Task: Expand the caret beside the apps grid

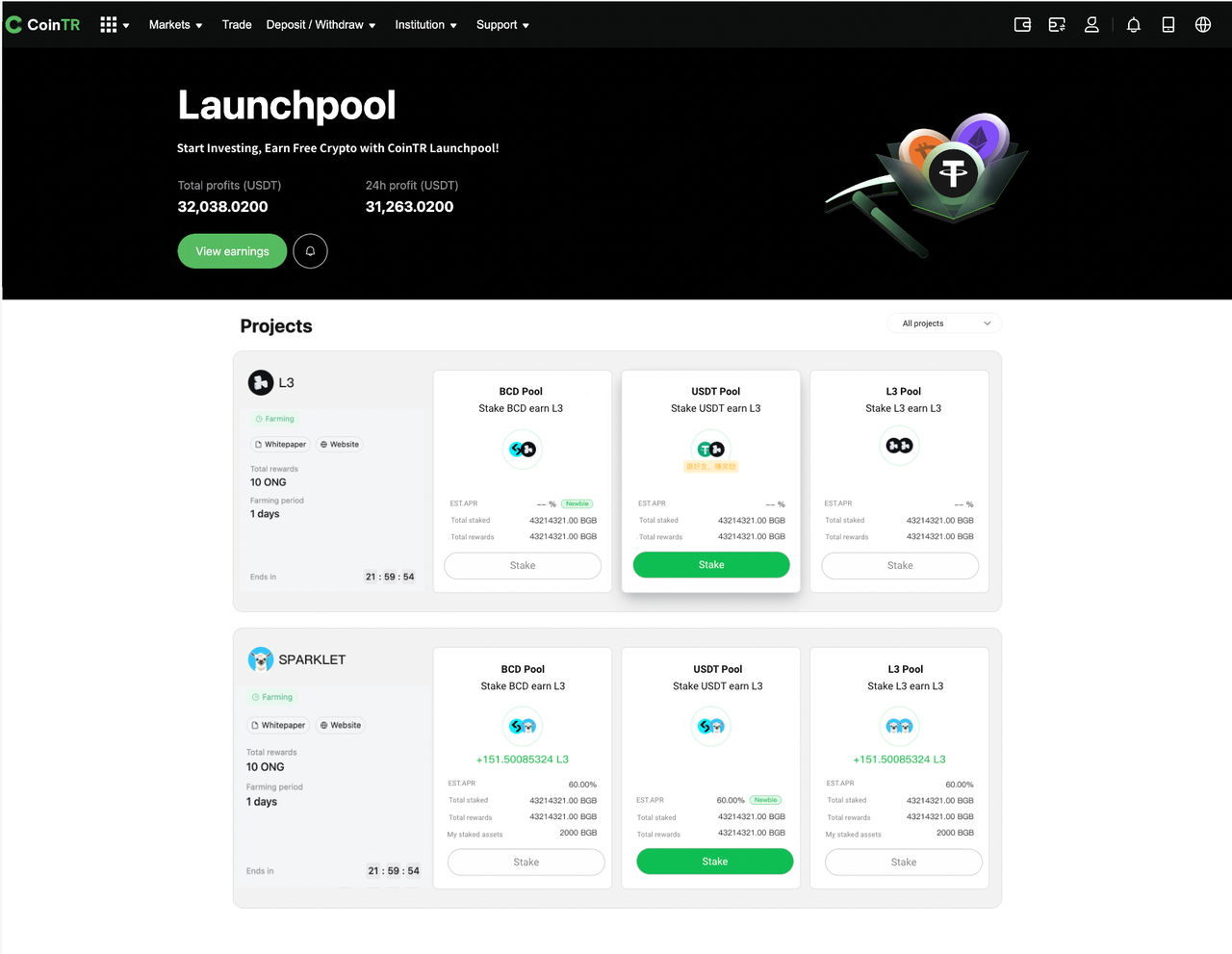Action: (126, 26)
